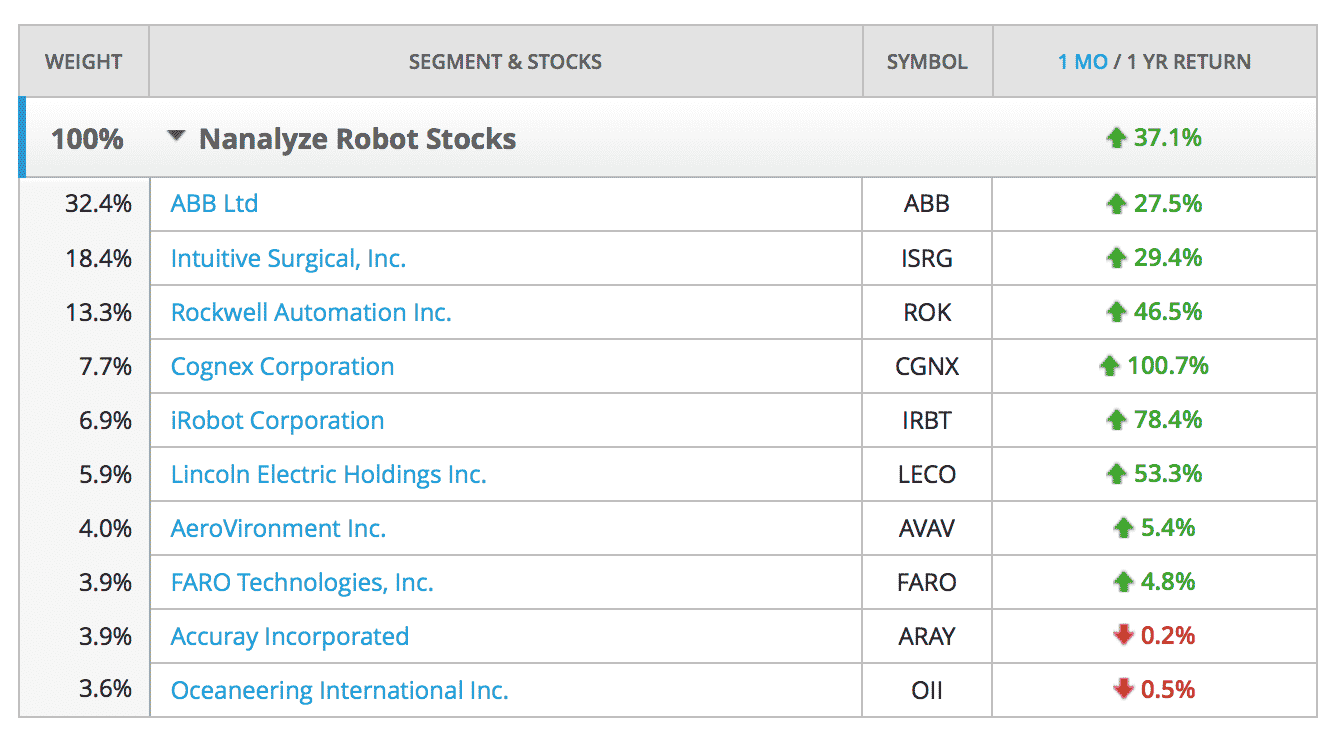
Task: Switch to 1 MO return view
Action: coord(1082,62)
